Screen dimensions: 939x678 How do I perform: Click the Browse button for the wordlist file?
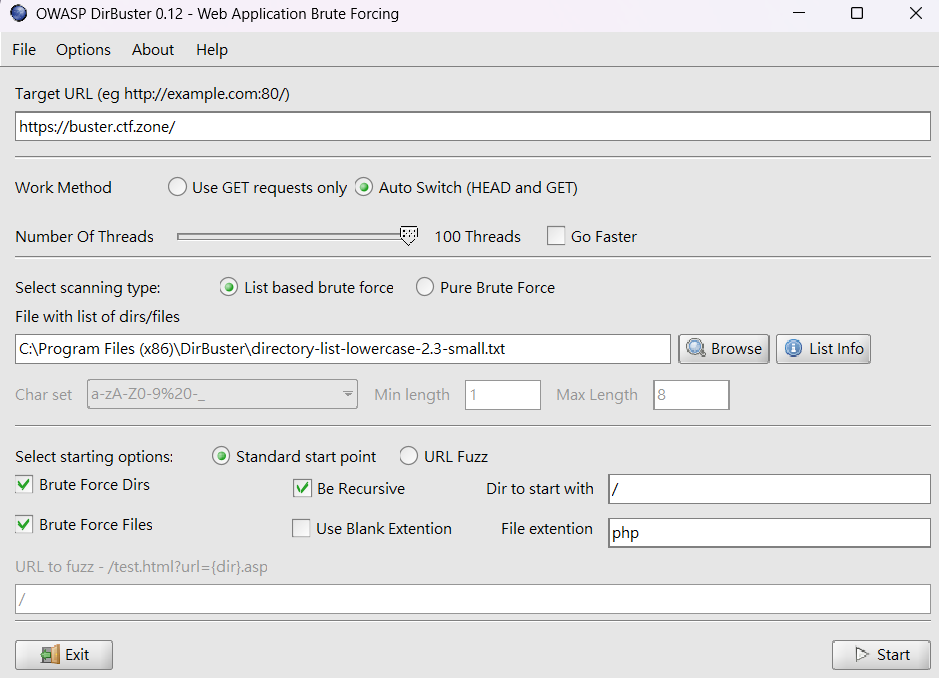pyautogui.click(x=725, y=348)
